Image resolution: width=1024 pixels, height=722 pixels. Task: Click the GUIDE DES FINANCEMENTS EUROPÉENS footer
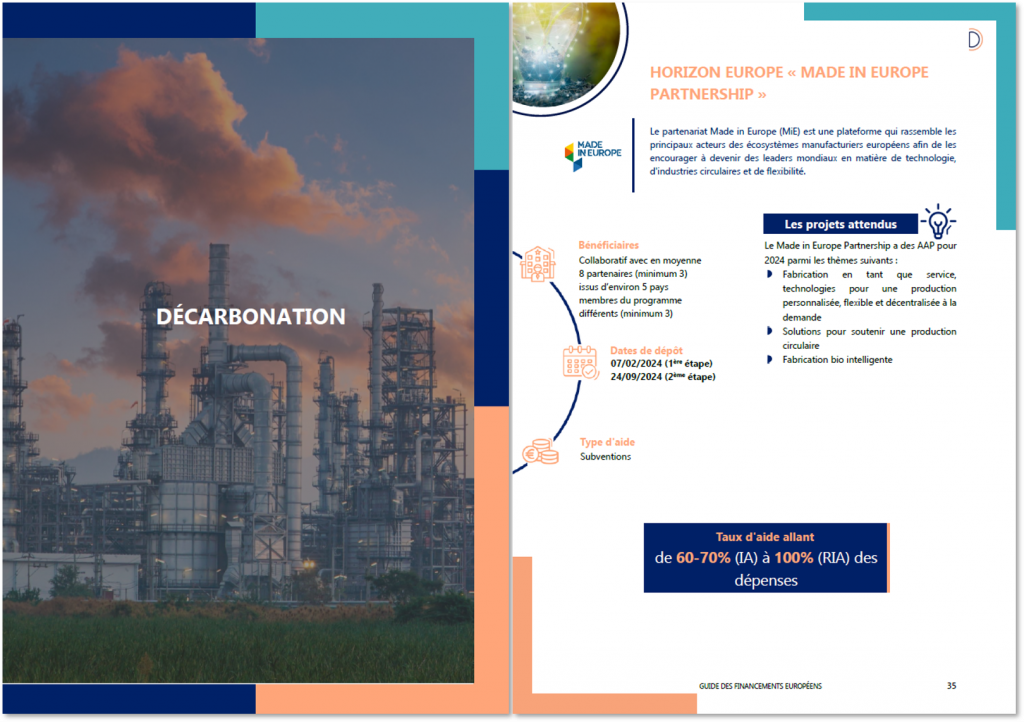pyautogui.click(x=760, y=685)
